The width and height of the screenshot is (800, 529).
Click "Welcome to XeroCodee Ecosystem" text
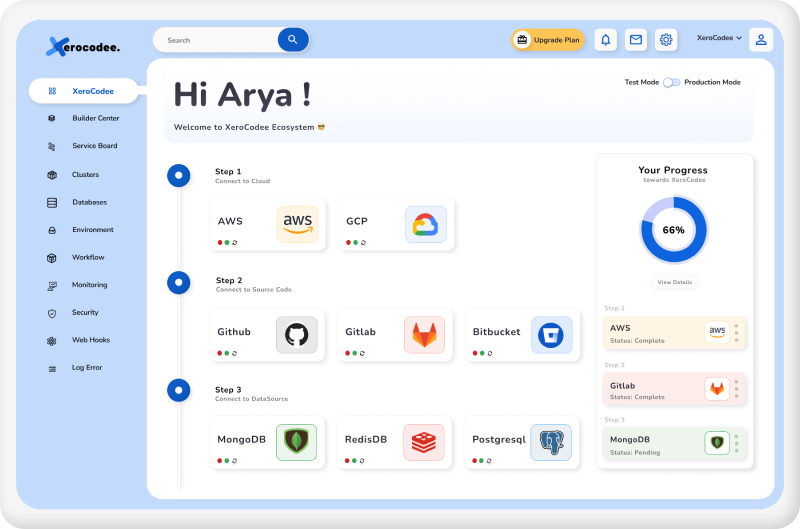click(x=244, y=127)
